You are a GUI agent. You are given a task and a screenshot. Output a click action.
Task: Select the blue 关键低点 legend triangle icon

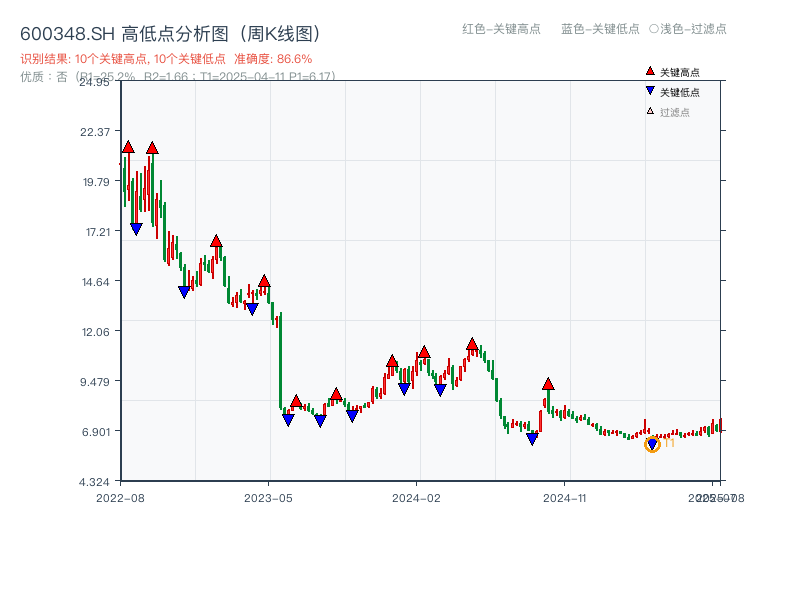click(648, 92)
